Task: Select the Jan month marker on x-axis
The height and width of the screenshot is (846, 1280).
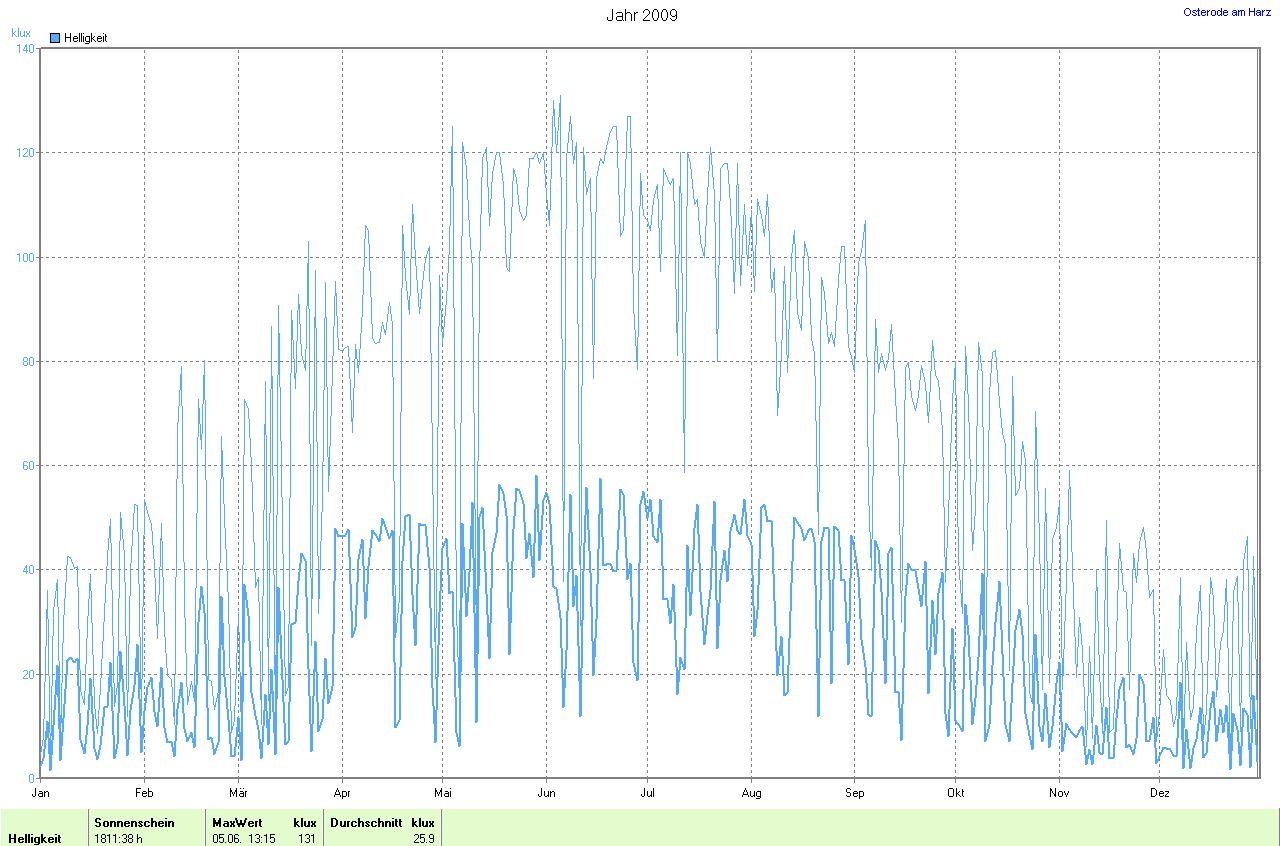Action: pos(41,793)
